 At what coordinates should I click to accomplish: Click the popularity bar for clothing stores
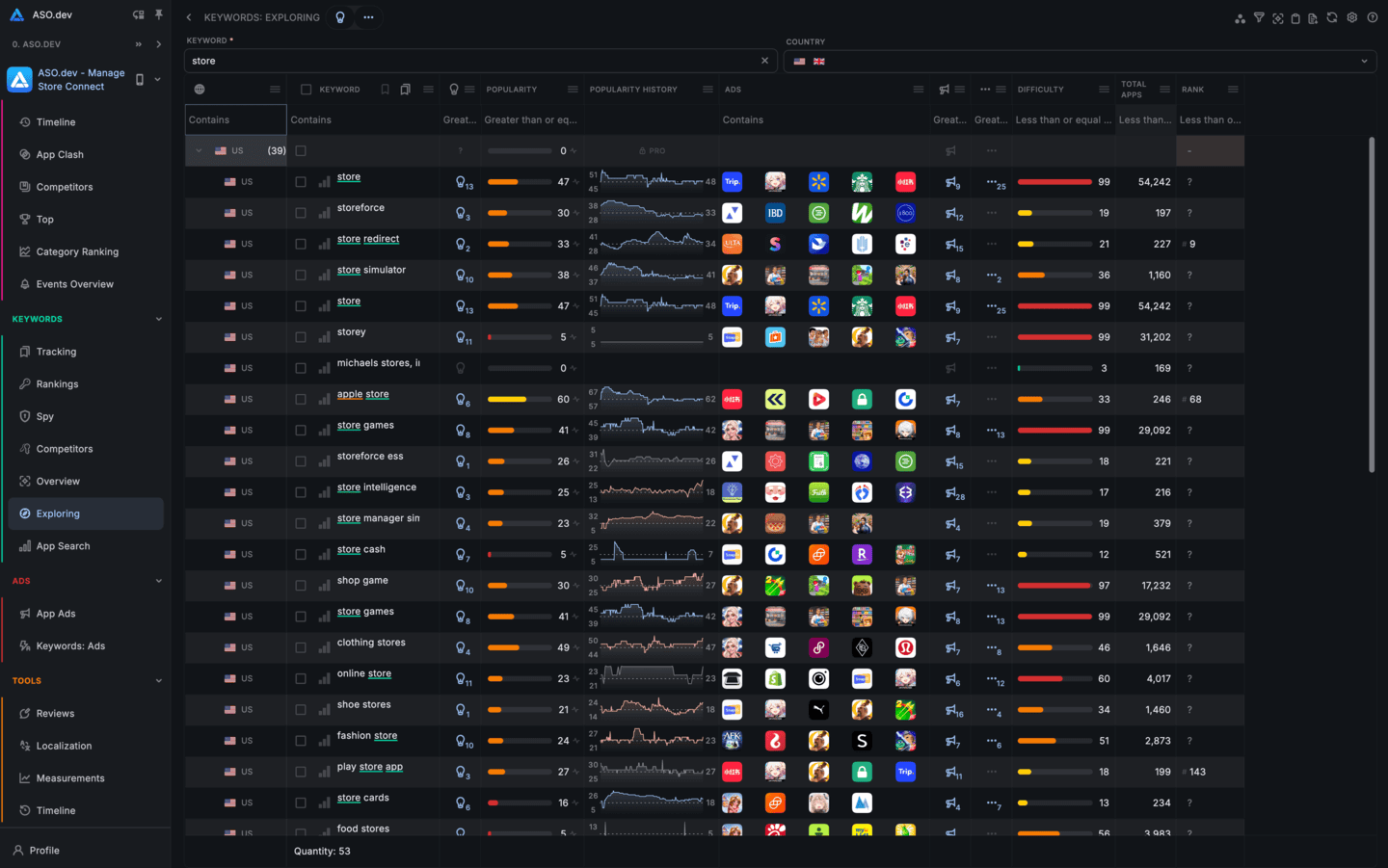[520, 647]
